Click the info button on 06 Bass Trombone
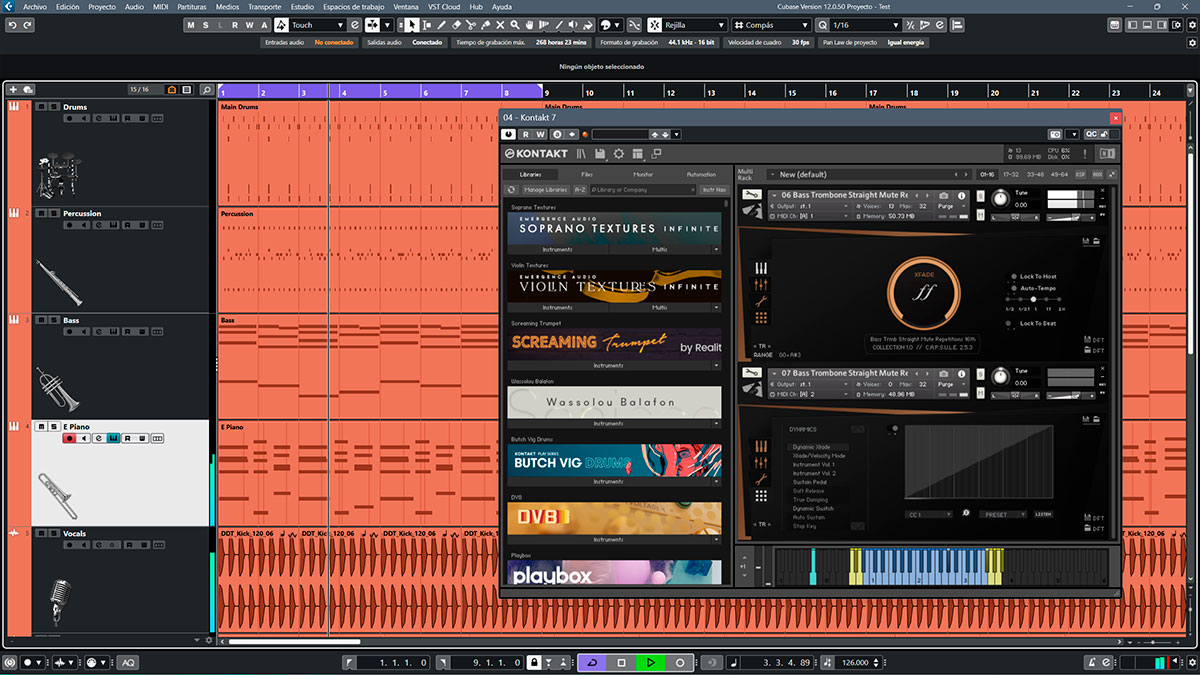Viewport: 1200px width, 675px height. click(x=962, y=196)
